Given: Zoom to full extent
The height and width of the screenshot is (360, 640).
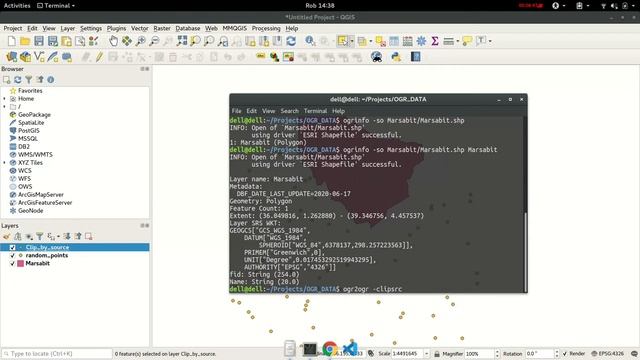Looking at the screenshot, I should [x=182, y=41].
